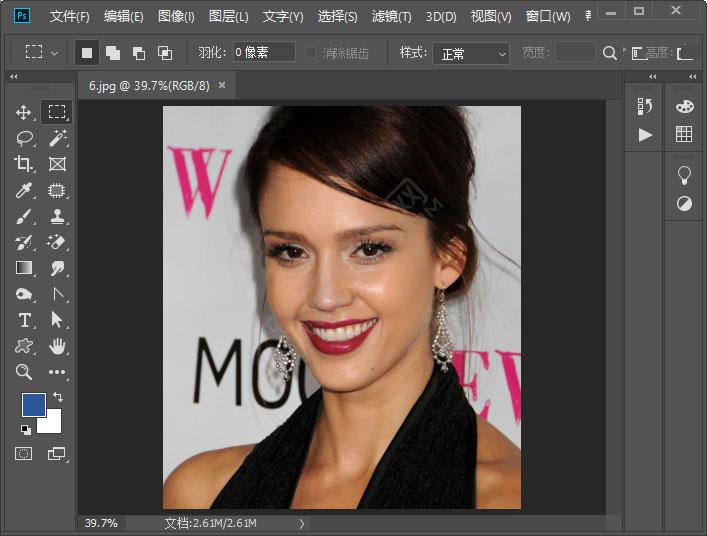The height and width of the screenshot is (536, 707).
Task: Select the Lasso tool
Action: [x=25, y=138]
